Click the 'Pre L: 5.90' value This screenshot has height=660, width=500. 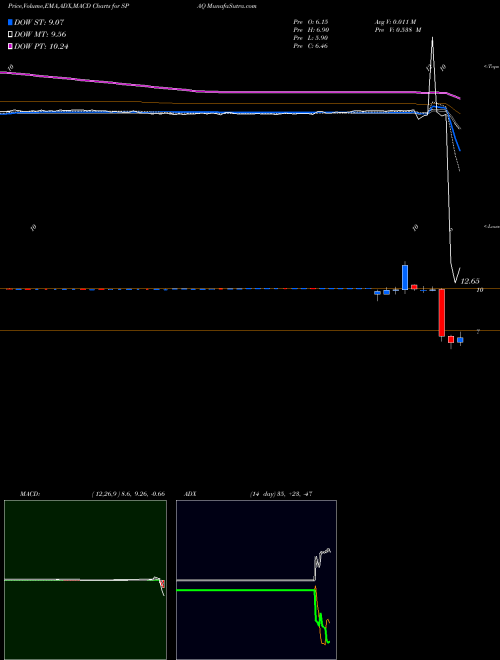(311, 38)
